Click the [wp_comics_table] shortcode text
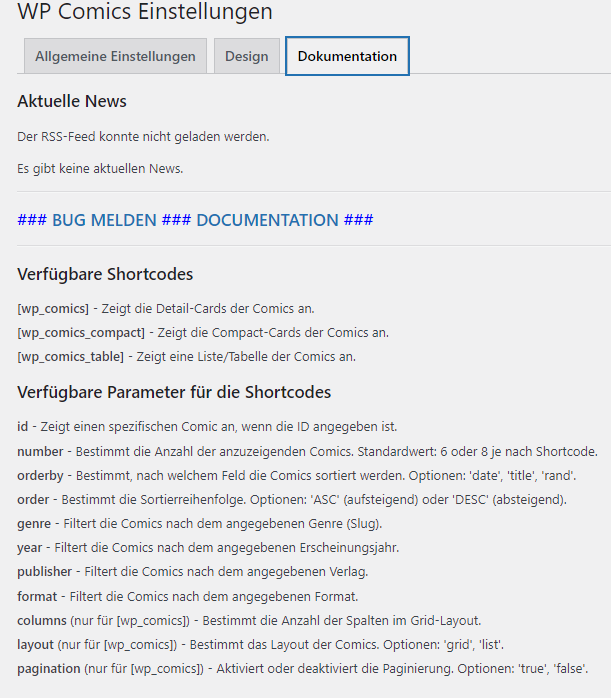611x698 pixels. (x=70, y=357)
